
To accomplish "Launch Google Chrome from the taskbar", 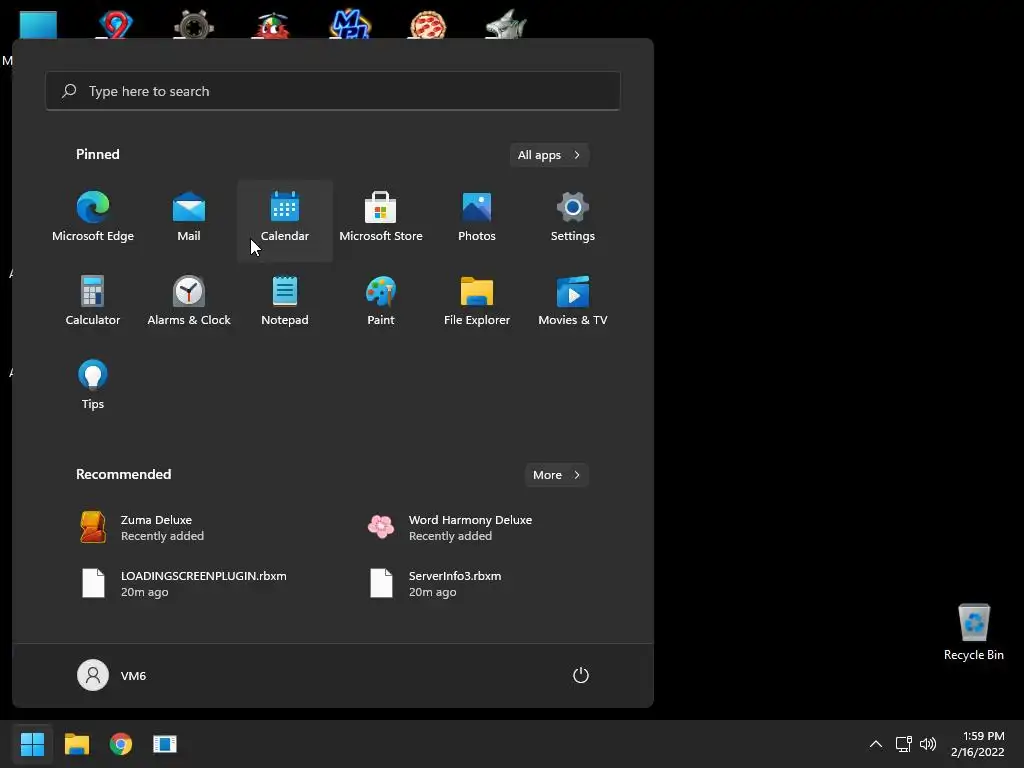I will click(121, 744).
